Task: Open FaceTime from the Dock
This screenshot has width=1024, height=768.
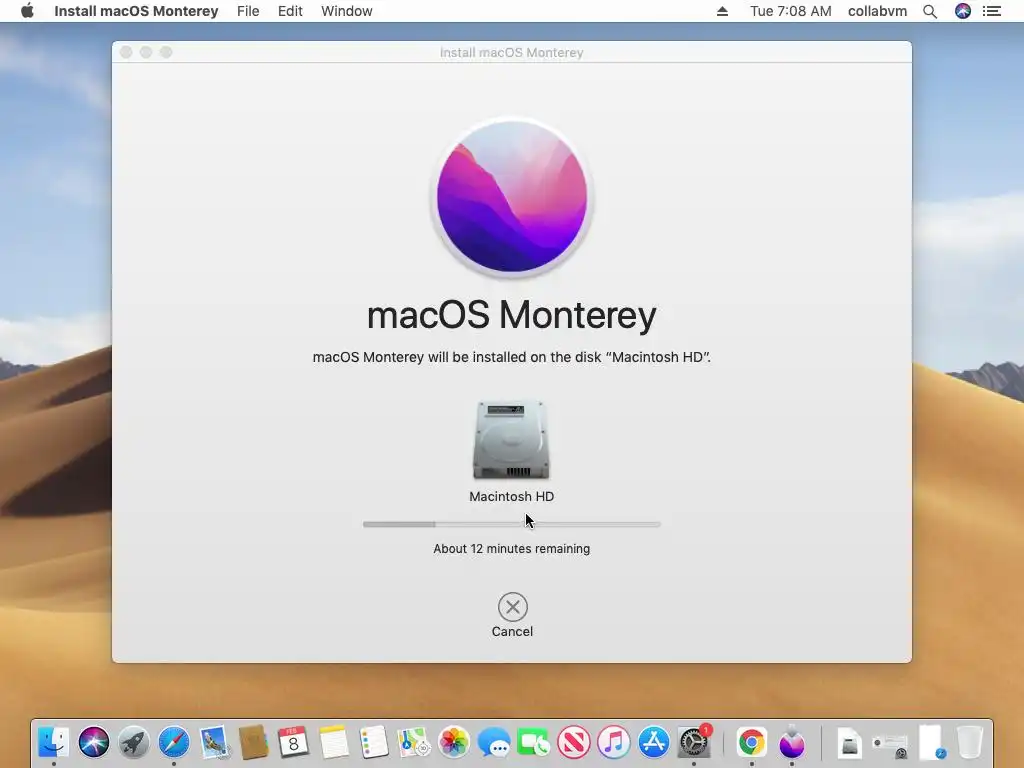Action: coord(534,743)
